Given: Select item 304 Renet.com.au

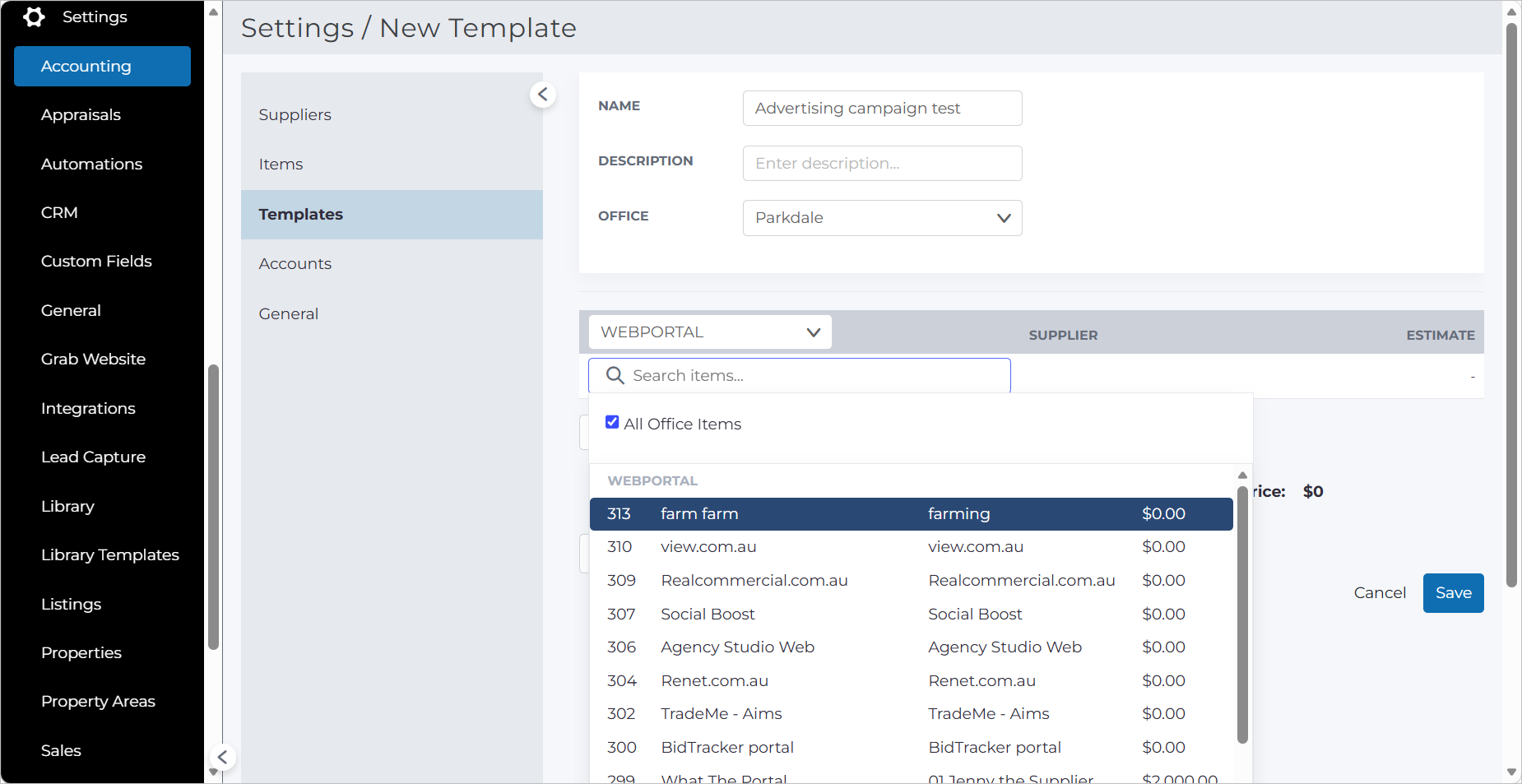Looking at the screenshot, I should pyautogui.click(x=911, y=680).
